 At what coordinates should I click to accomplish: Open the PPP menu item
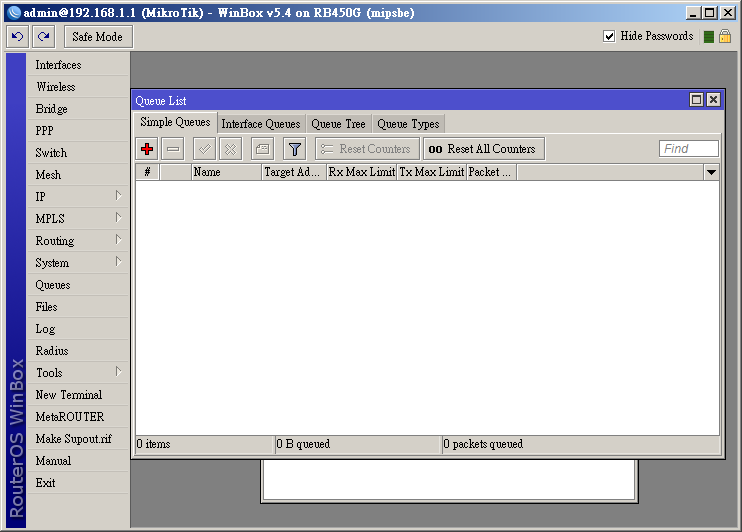tap(78, 131)
